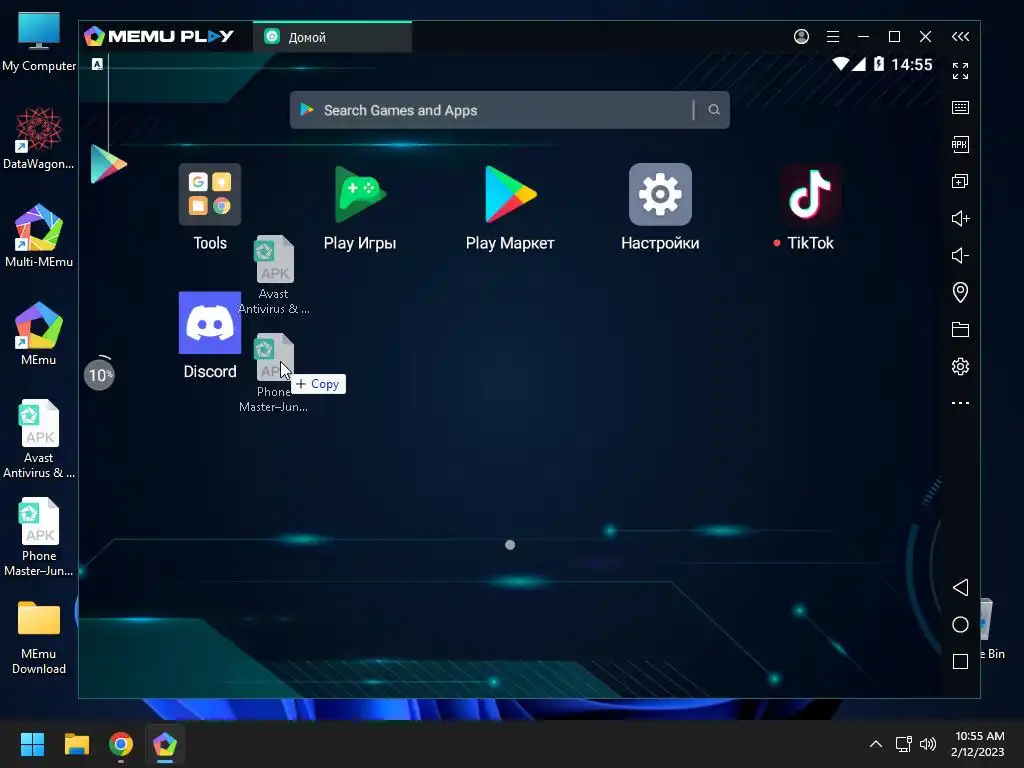
Task: Collapse the MEmu sidebar with triple chevron
Action: click(960, 37)
